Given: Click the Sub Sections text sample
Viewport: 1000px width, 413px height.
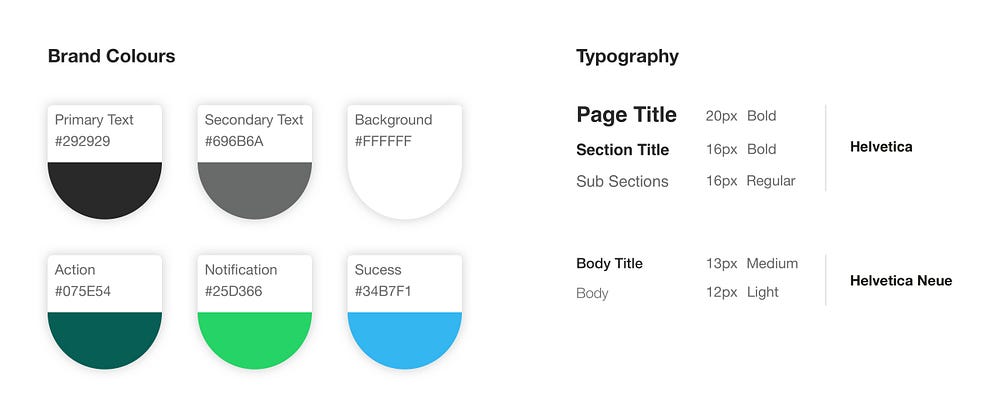Looking at the screenshot, I should pos(622,181).
